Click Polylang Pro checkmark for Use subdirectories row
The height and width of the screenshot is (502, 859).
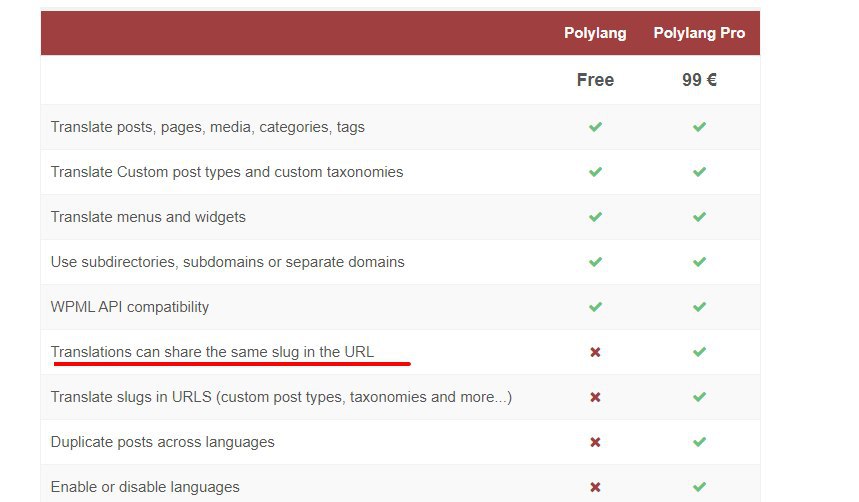click(699, 262)
